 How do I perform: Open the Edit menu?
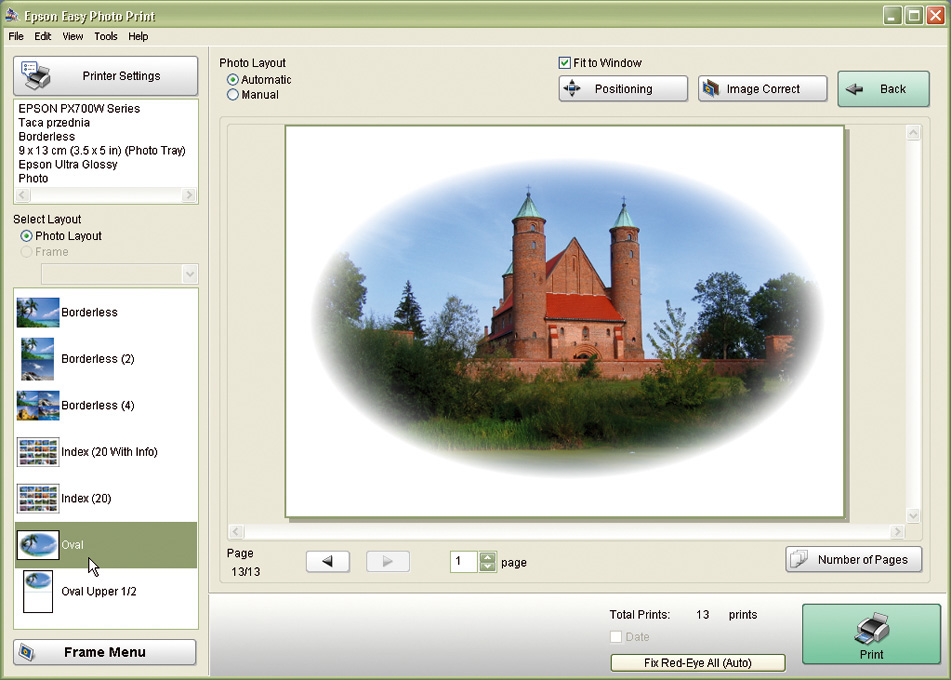point(42,36)
